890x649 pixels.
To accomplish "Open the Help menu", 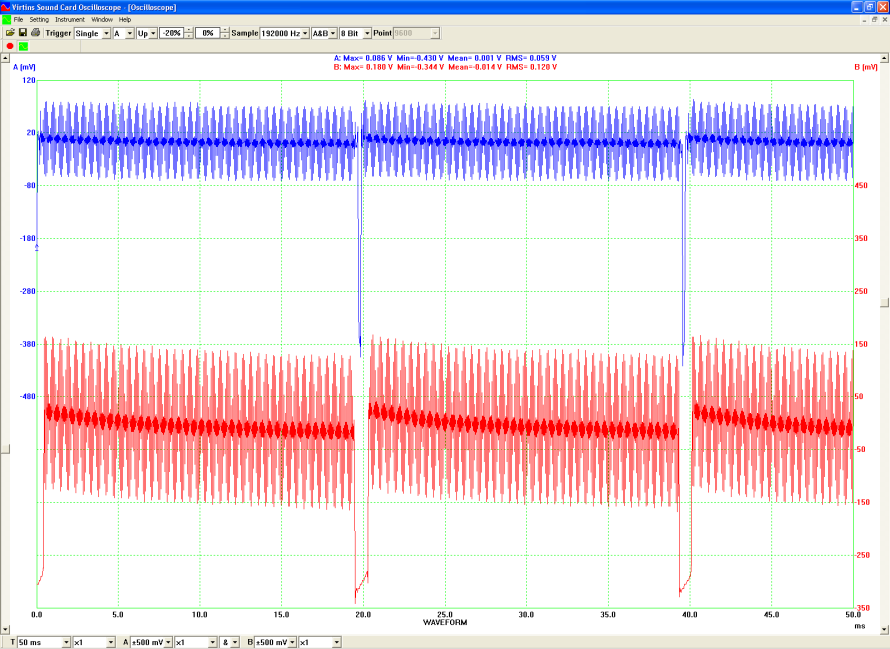I will [x=125, y=19].
